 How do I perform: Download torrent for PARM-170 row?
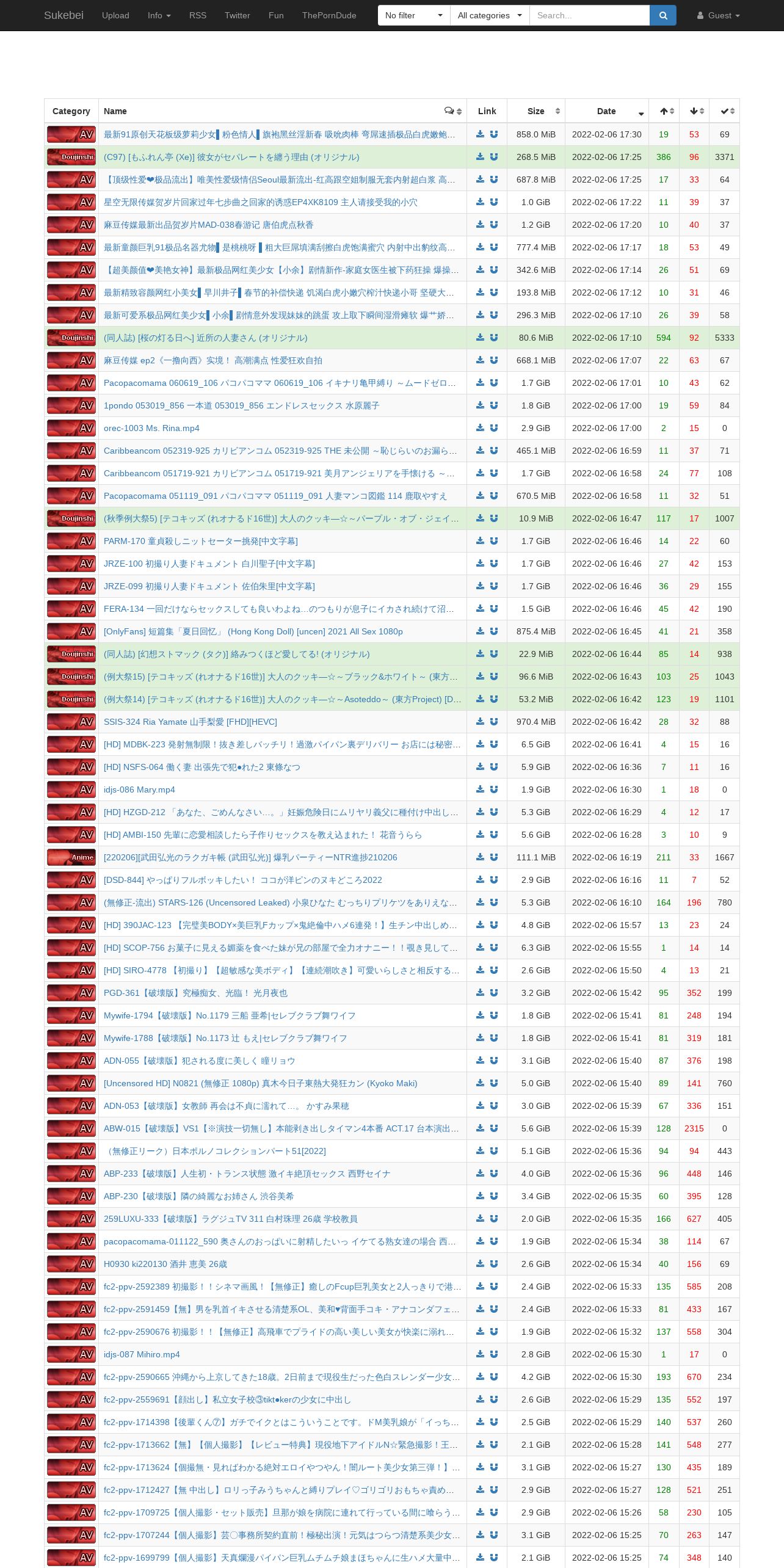[x=481, y=541]
